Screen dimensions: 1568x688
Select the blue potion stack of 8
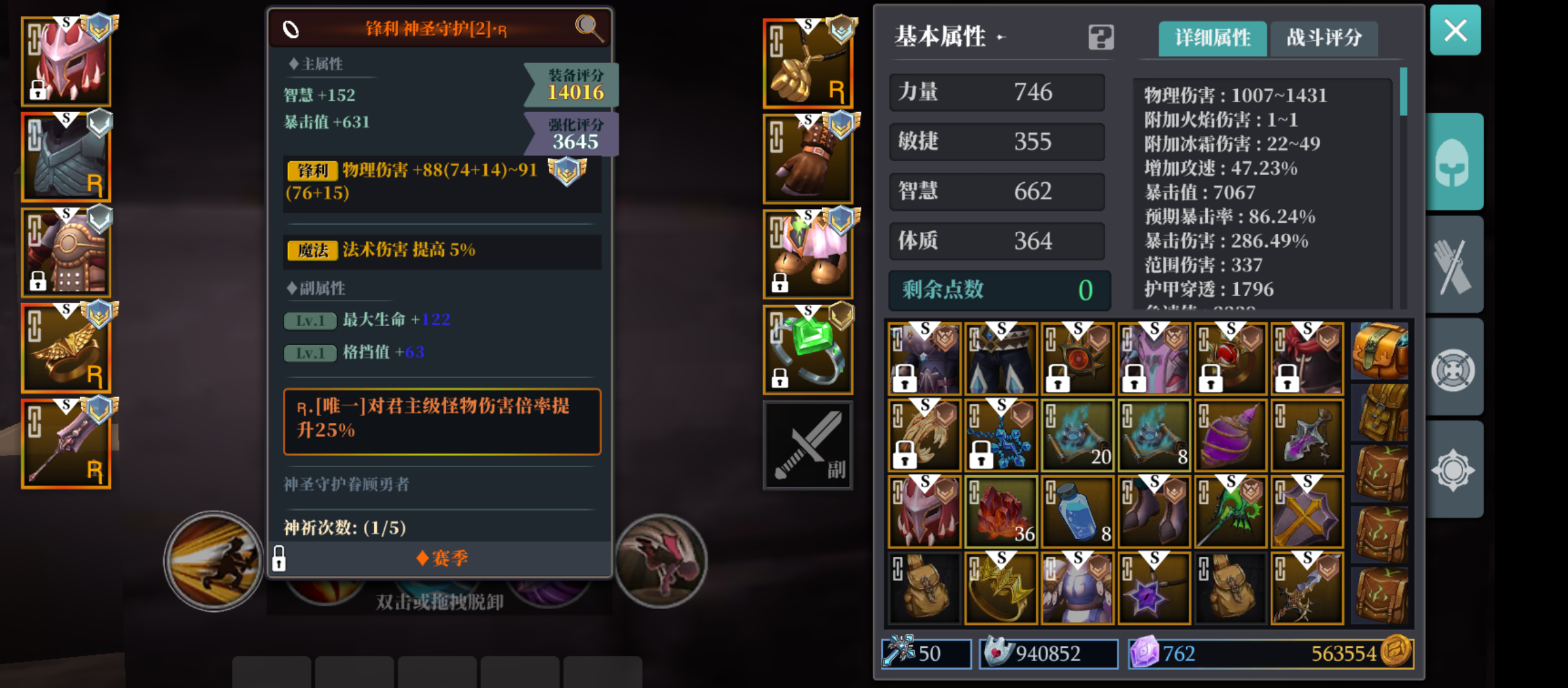point(1077,512)
